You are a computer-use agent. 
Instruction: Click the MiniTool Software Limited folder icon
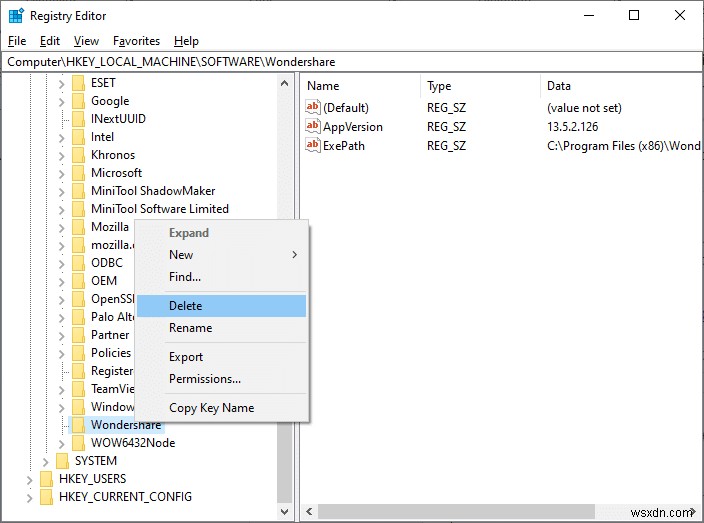[x=78, y=209]
